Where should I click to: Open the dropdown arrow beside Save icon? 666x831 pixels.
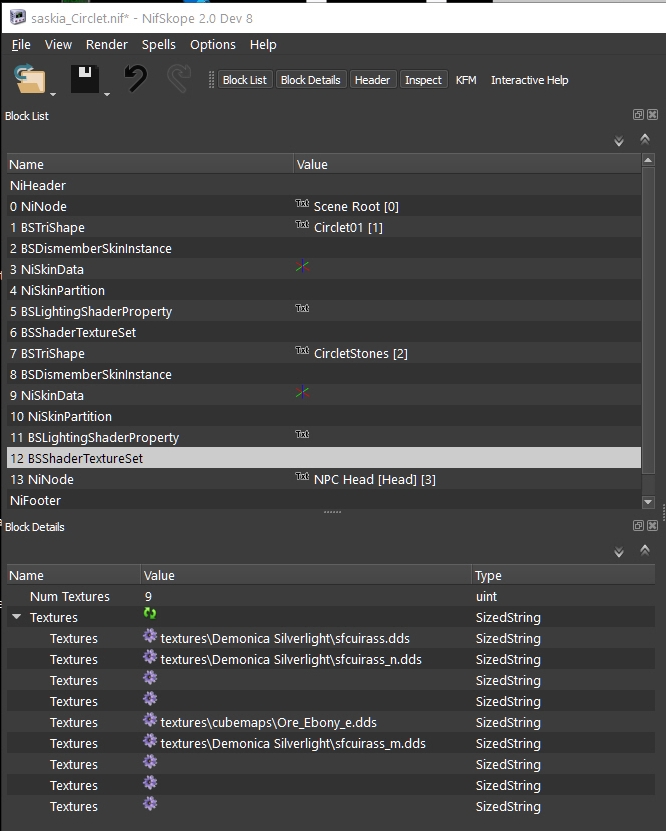click(x=107, y=94)
